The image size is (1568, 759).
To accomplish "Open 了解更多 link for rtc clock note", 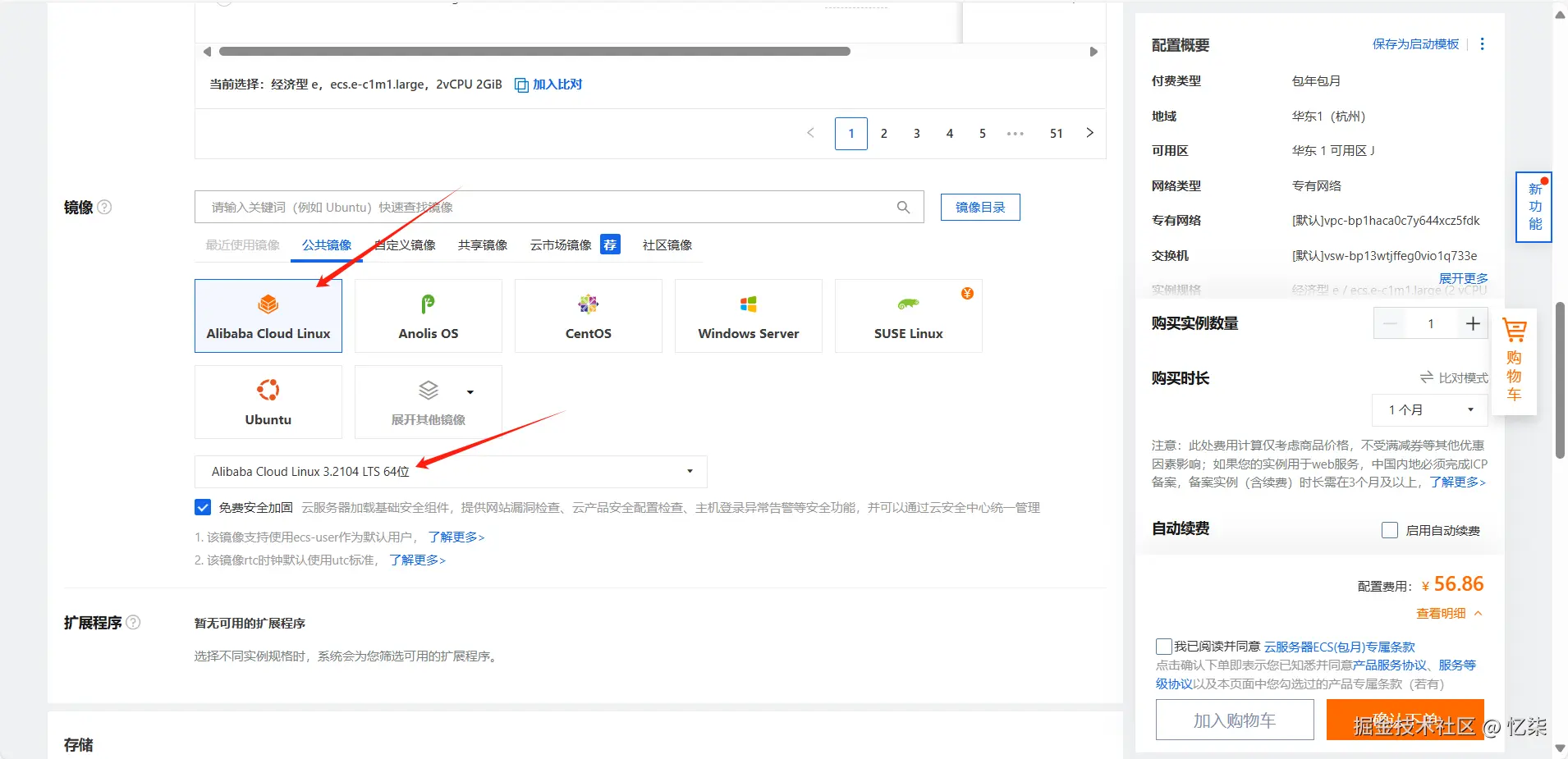I will [x=417, y=560].
